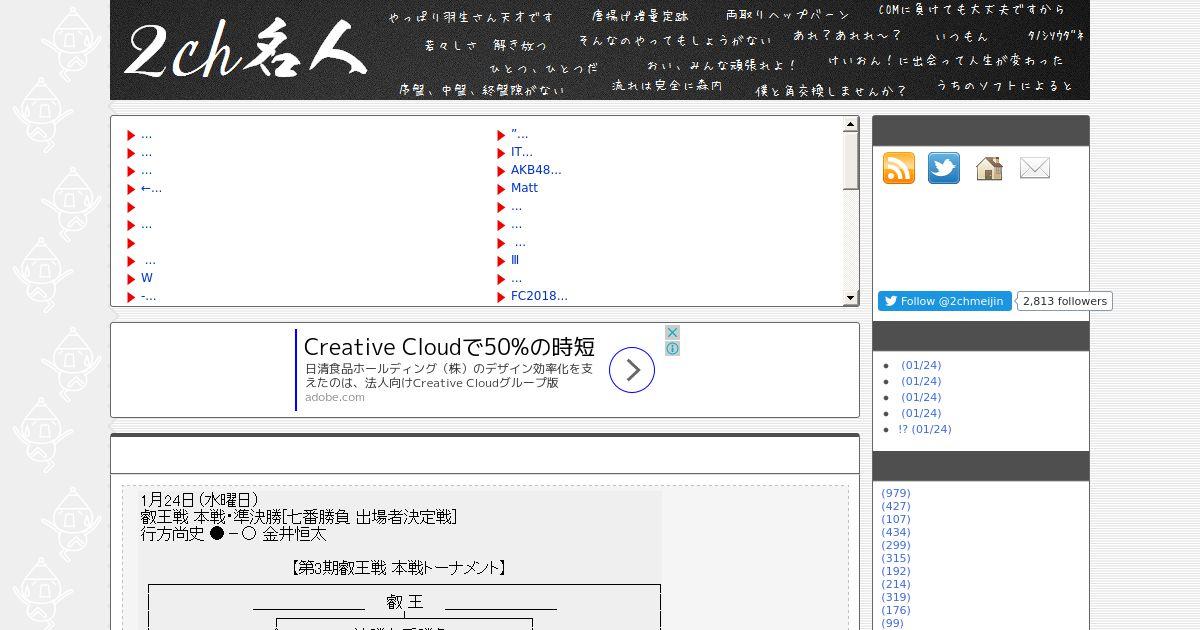The height and width of the screenshot is (630, 1200).
Task: Open the (107) category link
Action: click(896, 519)
